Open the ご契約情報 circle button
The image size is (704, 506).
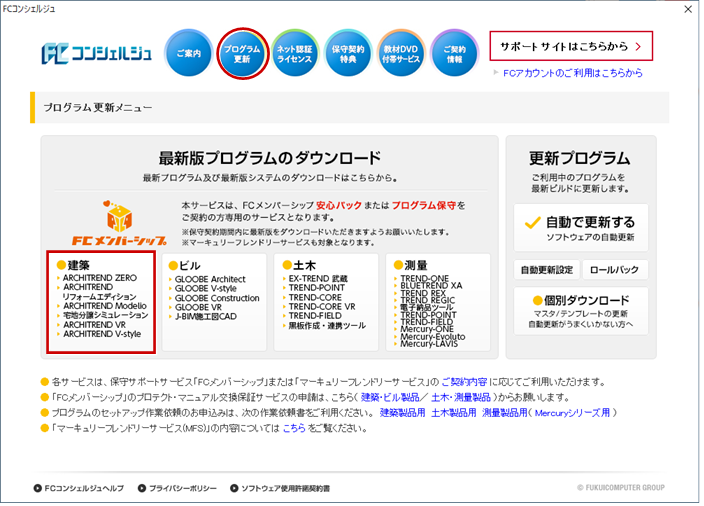pyautogui.click(x=454, y=53)
